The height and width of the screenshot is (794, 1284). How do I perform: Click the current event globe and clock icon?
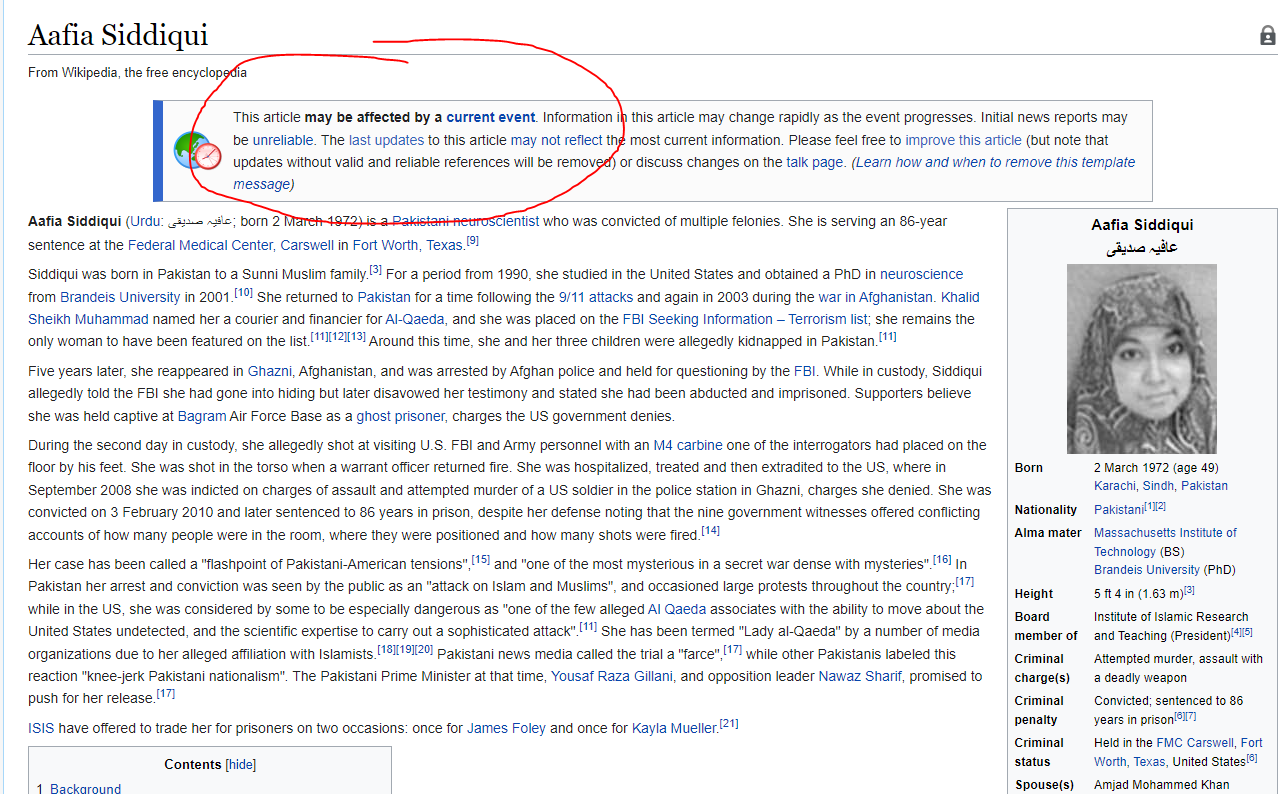pyautogui.click(x=198, y=151)
